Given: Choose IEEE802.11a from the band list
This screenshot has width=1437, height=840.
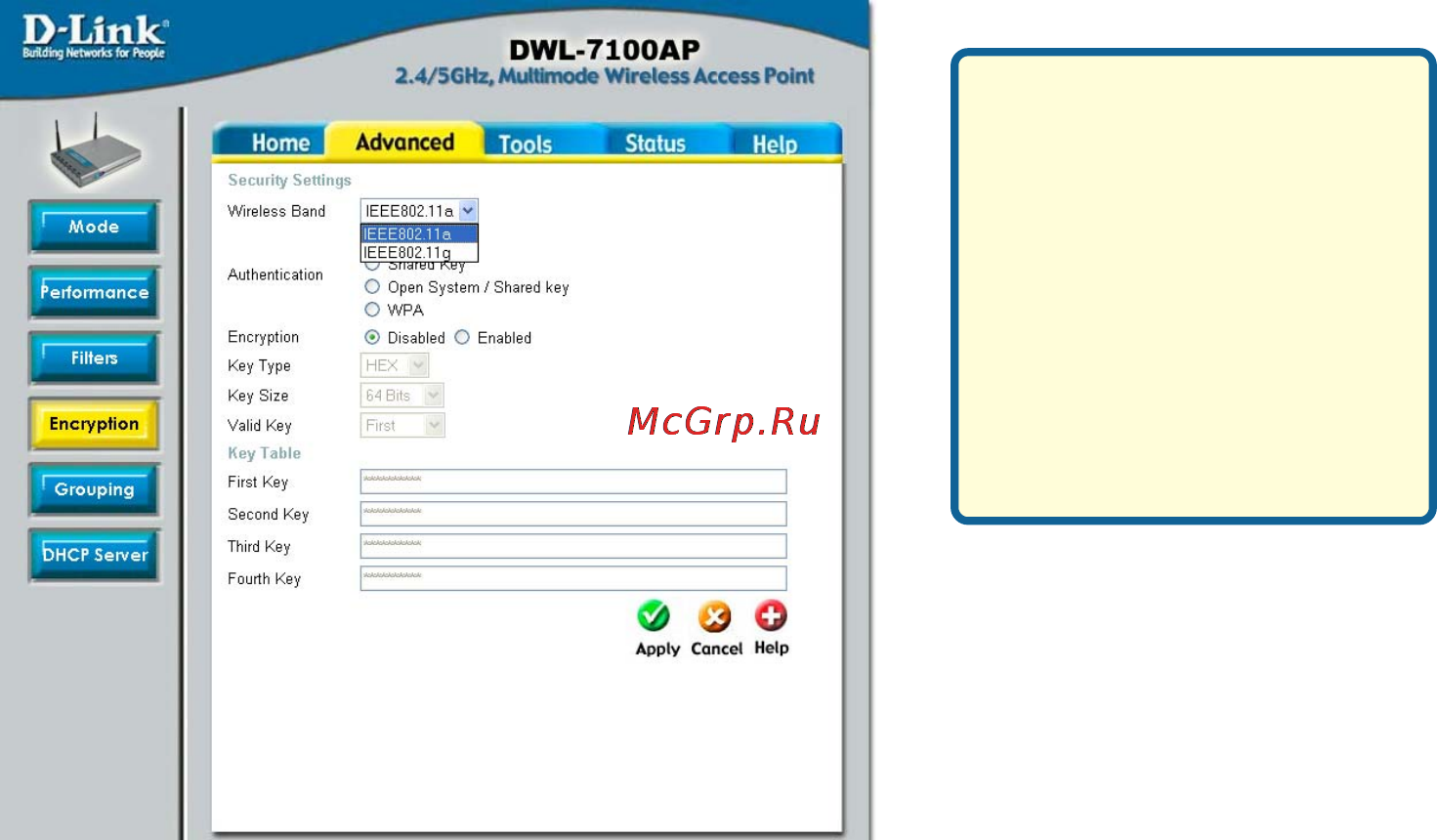Looking at the screenshot, I should coord(419,233).
